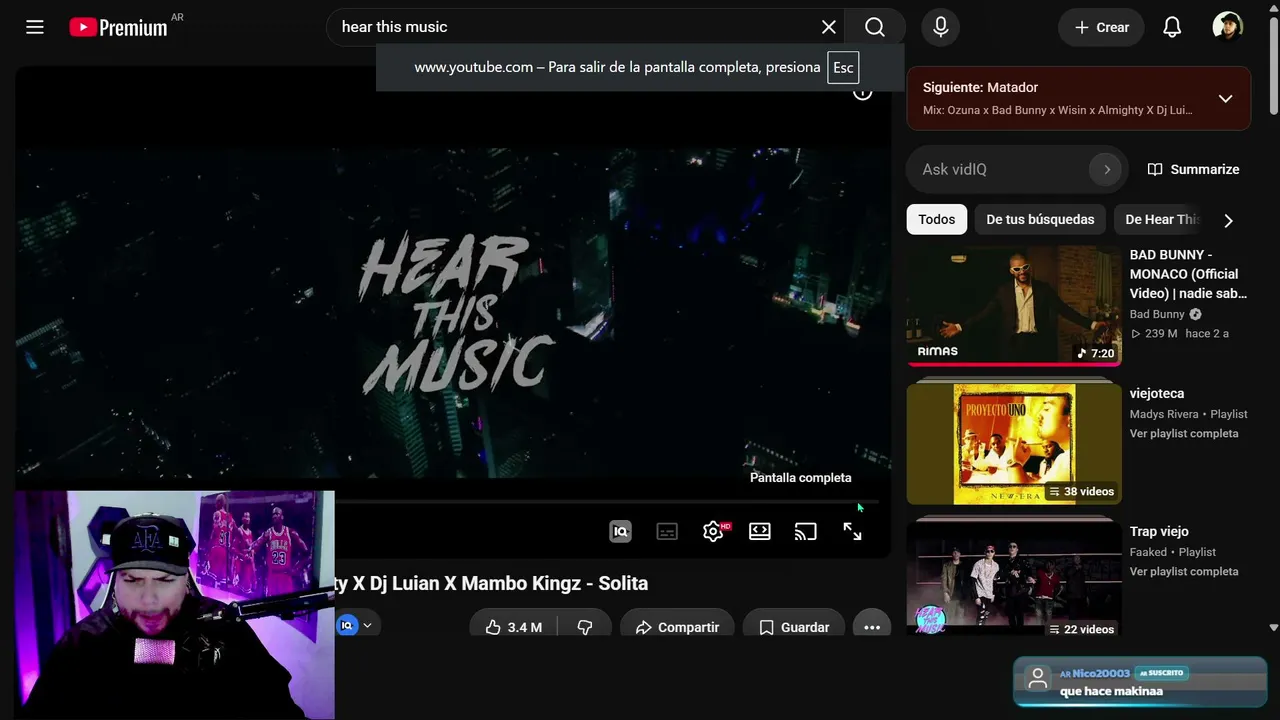Image resolution: width=1280 pixels, height=720 pixels.
Task: Click the Esc key hint in fullscreen notice
Action: [843, 67]
